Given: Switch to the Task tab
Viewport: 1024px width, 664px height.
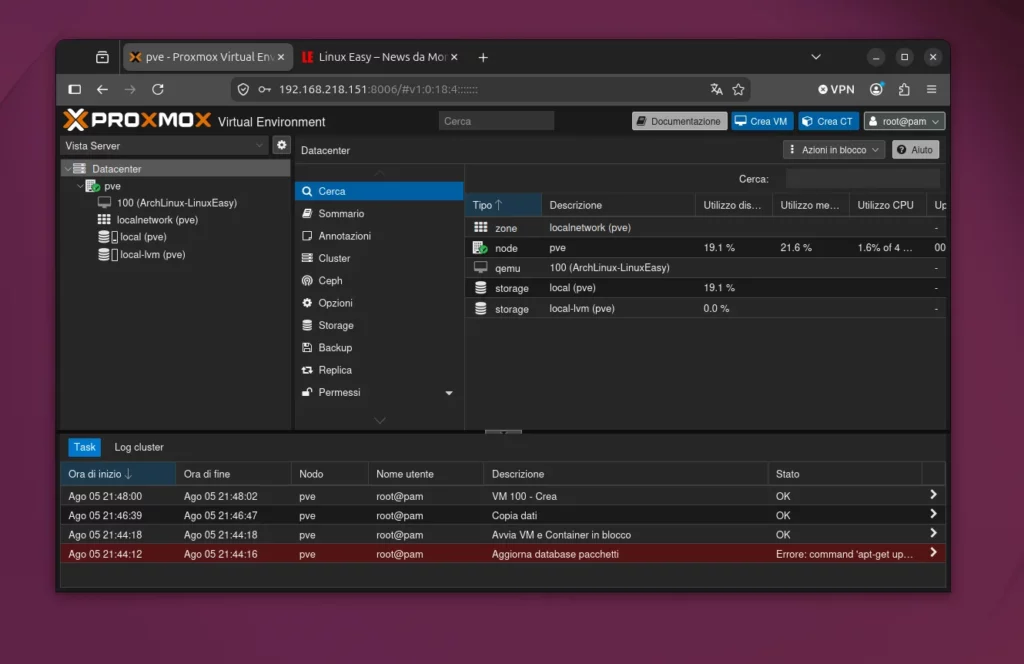Looking at the screenshot, I should pos(84,447).
